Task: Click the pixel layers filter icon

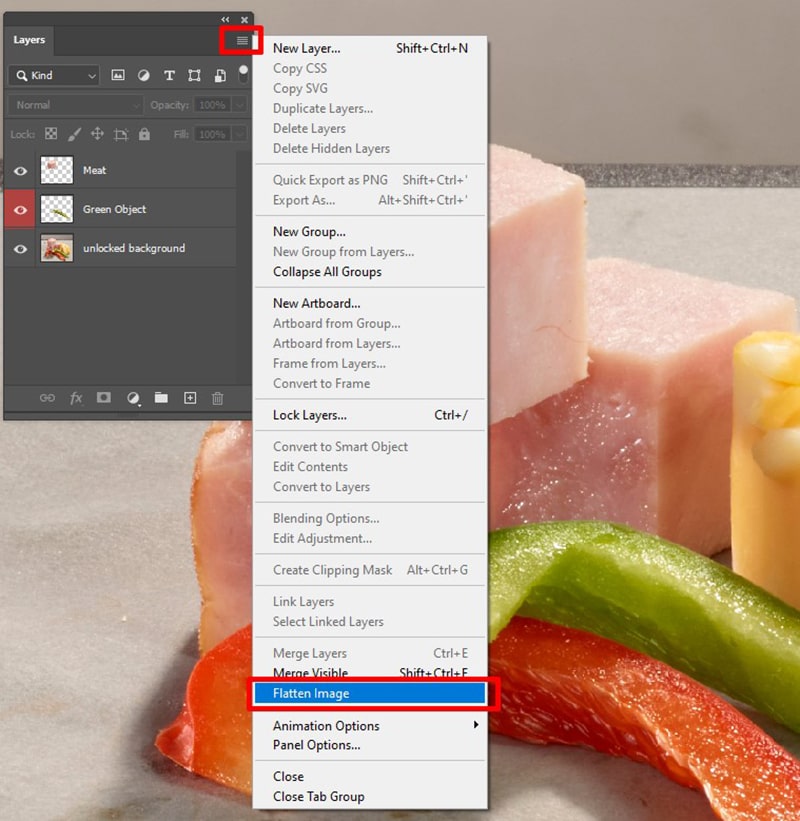Action: click(x=118, y=75)
